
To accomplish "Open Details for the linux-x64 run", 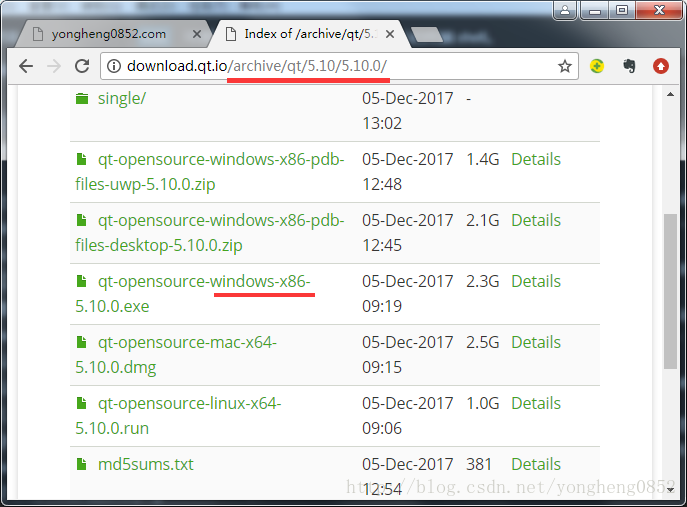I will pyautogui.click(x=536, y=403).
